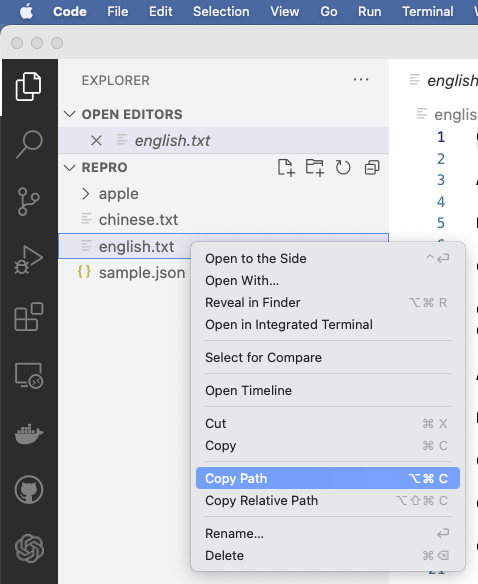The image size is (478, 584).
Task: Click the New File icon in REPRO header
Action: tap(286, 167)
